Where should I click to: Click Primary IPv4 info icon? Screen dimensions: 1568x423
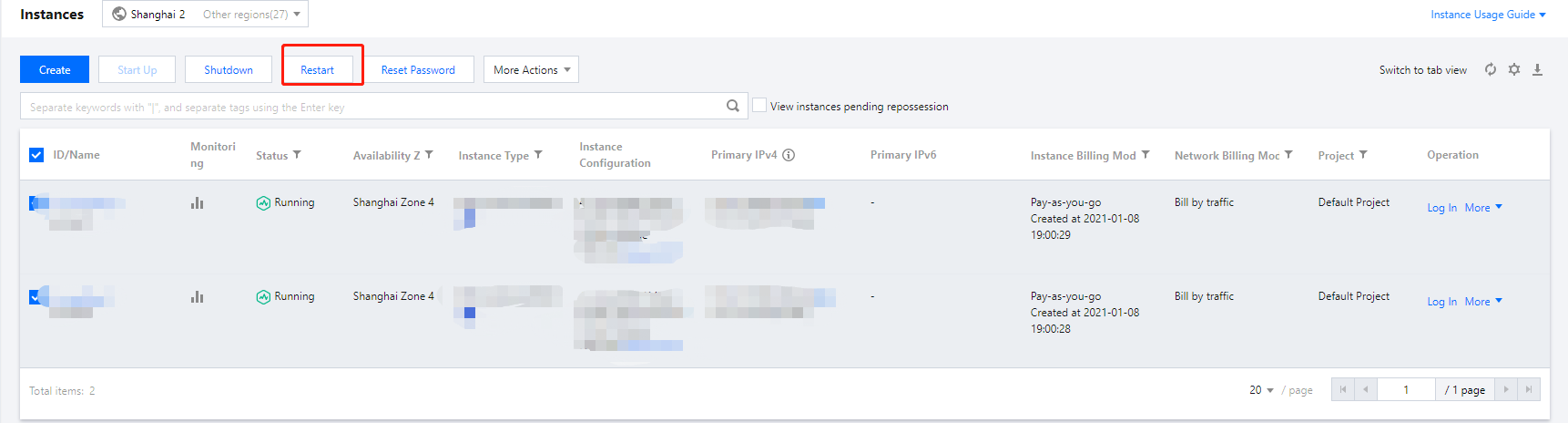pos(789,155)
